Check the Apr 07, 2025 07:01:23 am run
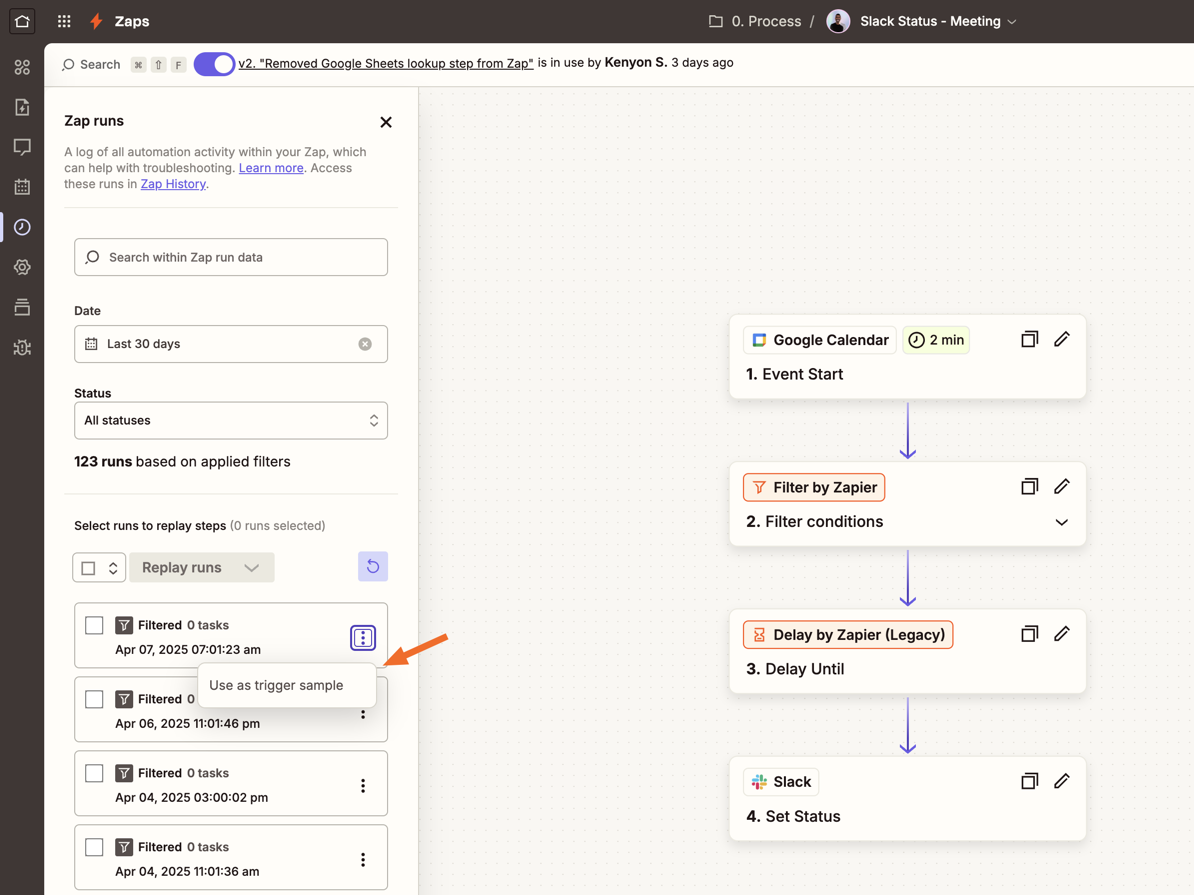1194x895 pixels. click(x=94, y=625)
